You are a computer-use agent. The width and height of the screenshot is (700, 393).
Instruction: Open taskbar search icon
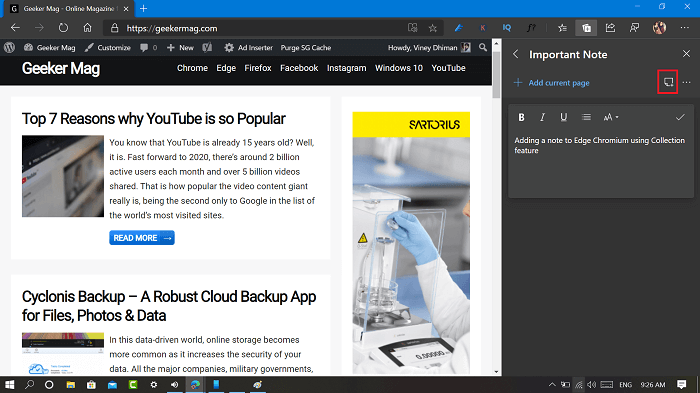(x=29, y=385)
